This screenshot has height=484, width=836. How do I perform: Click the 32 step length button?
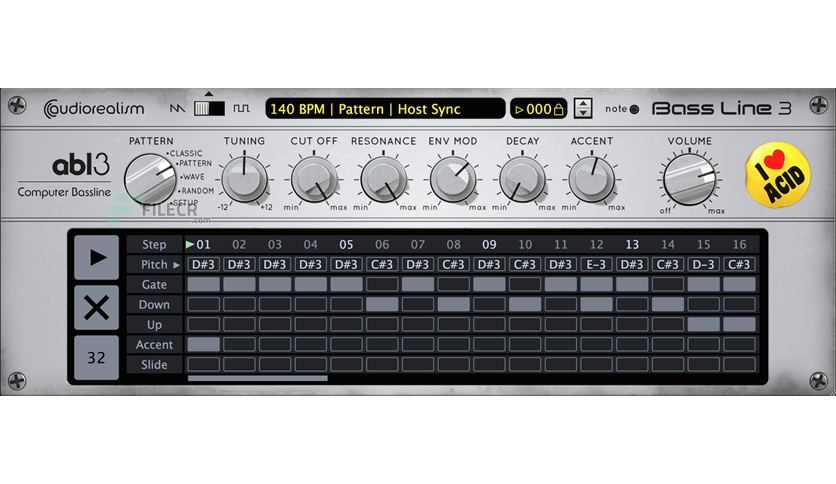(97, 358)
